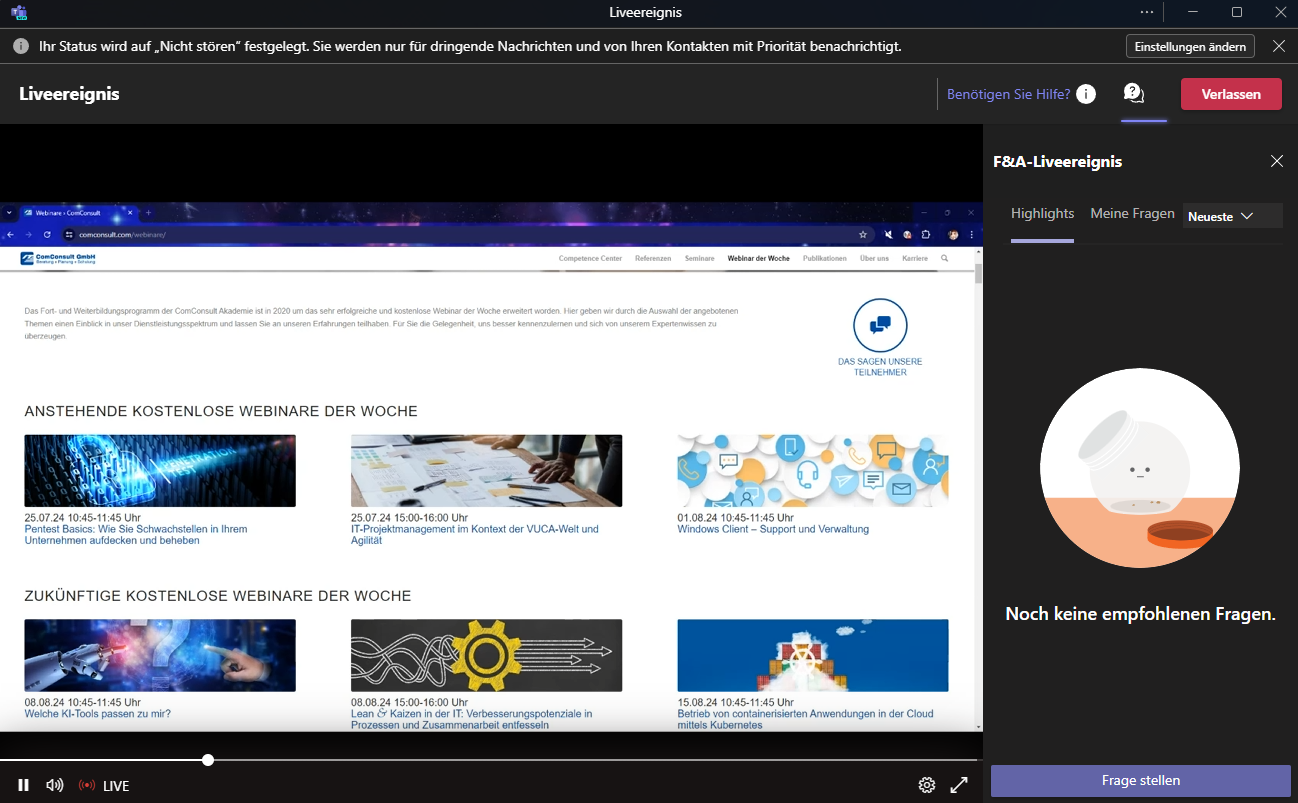Open the three-dot more options menu
Image resolution: width=1298 pixels, height=803 pixels.
[1147, 12]
